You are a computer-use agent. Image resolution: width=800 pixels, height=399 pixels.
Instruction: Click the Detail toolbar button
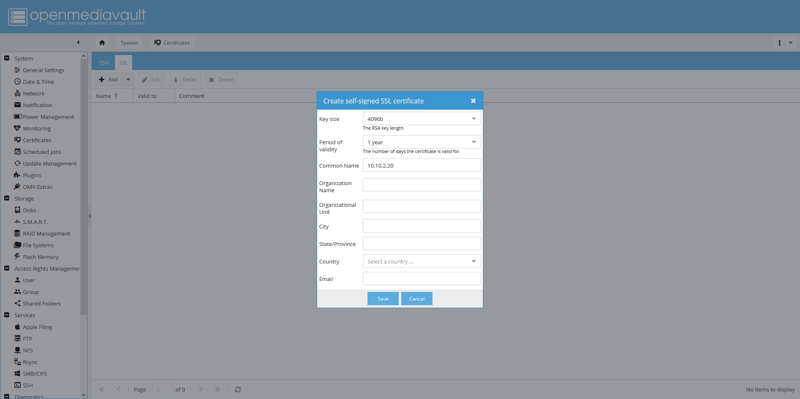click(185, 80)
